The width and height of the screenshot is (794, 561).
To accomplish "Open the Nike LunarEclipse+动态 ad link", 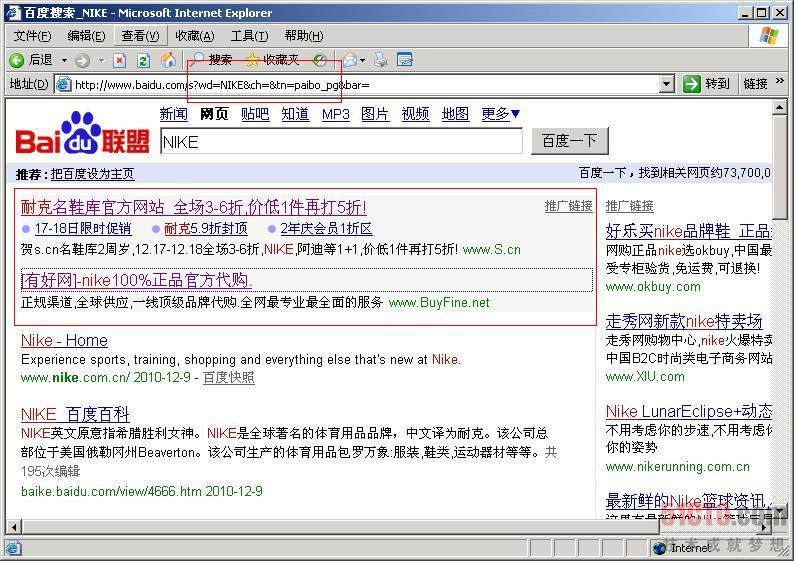I will [x=688, y=411].
